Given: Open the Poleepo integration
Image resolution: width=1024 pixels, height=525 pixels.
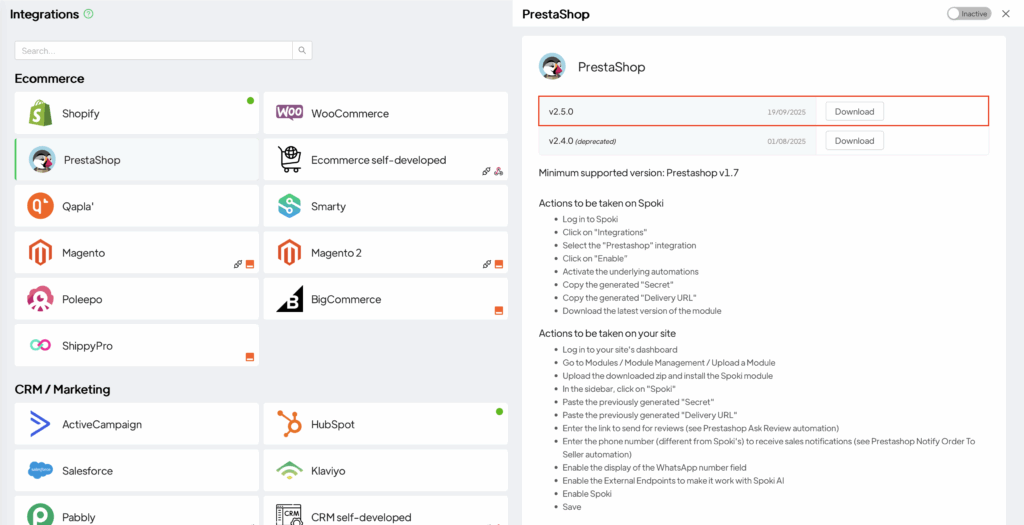Looking at the screenshot, I should point(136,300).
